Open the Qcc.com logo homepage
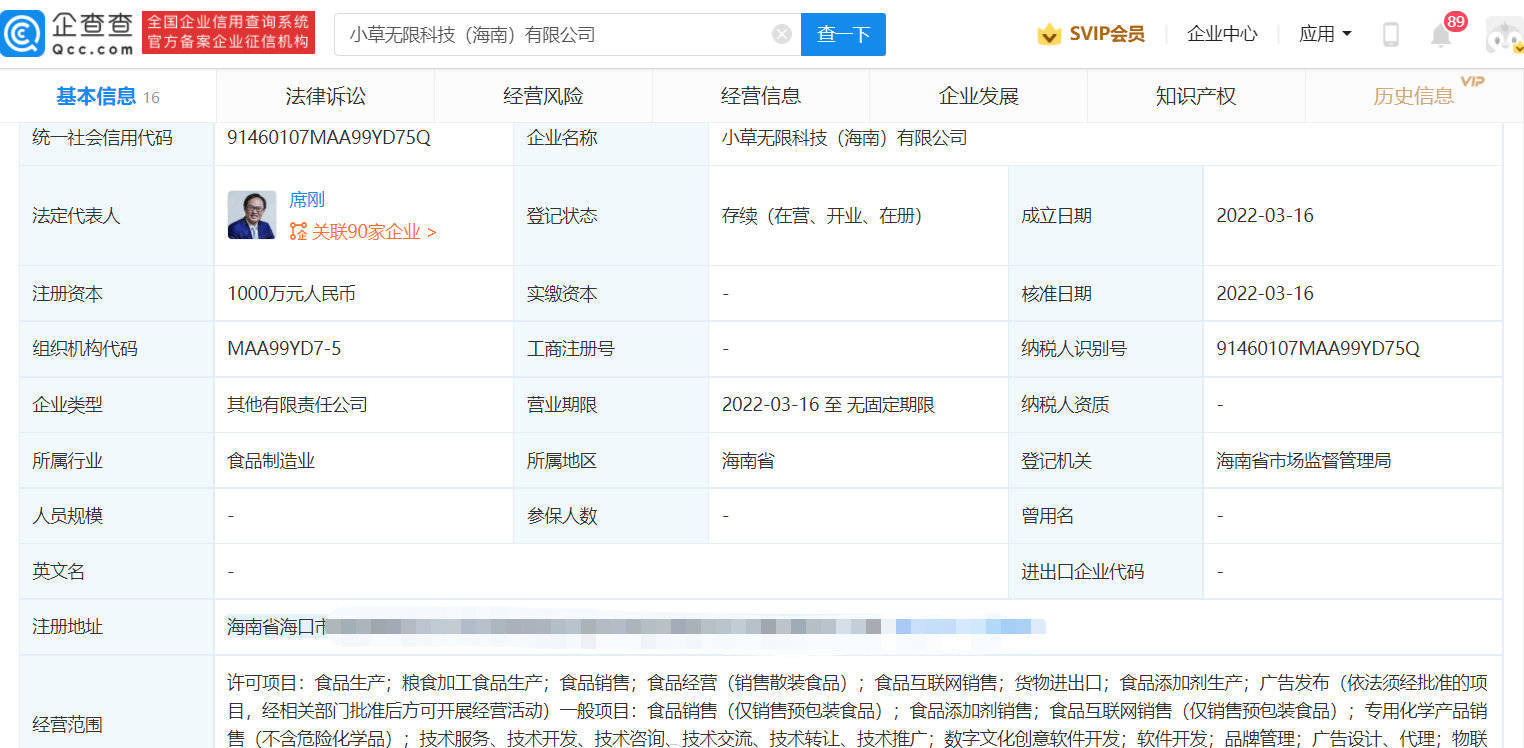Viewport: 1524px width, 748px height. (69, 33)
